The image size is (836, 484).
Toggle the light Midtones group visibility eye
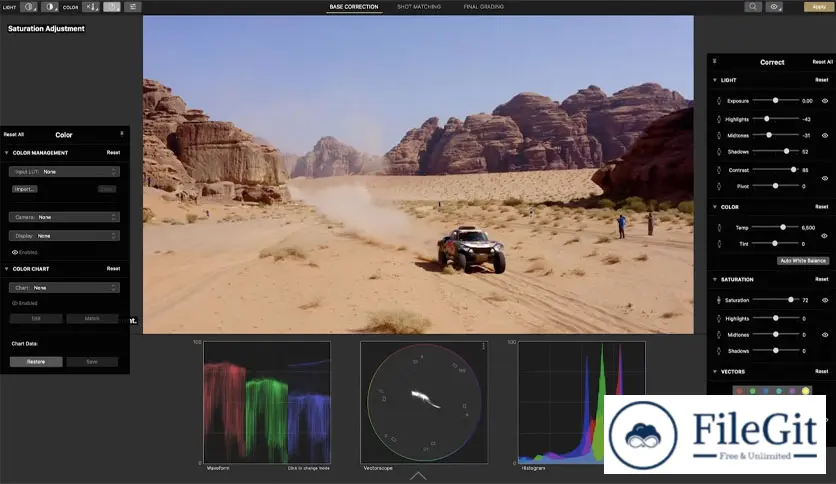point(825,135)
